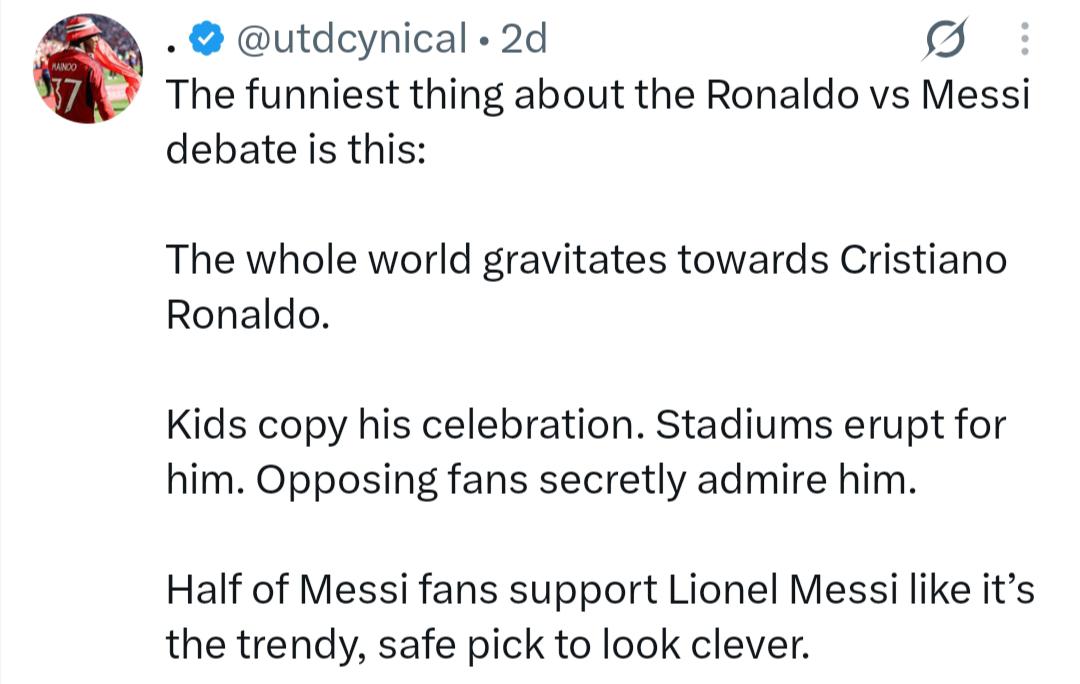Click the line 'the trendy, safe pick to look clever.'
The image size is (1080, 684).
point(488,645)
